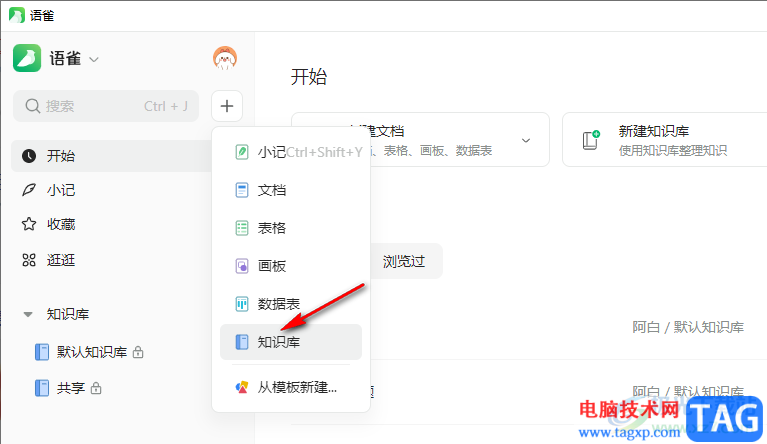Viewport: 767px width, 444px height.
Task: Click lock icon beside 共享
Action: [96, 388]
